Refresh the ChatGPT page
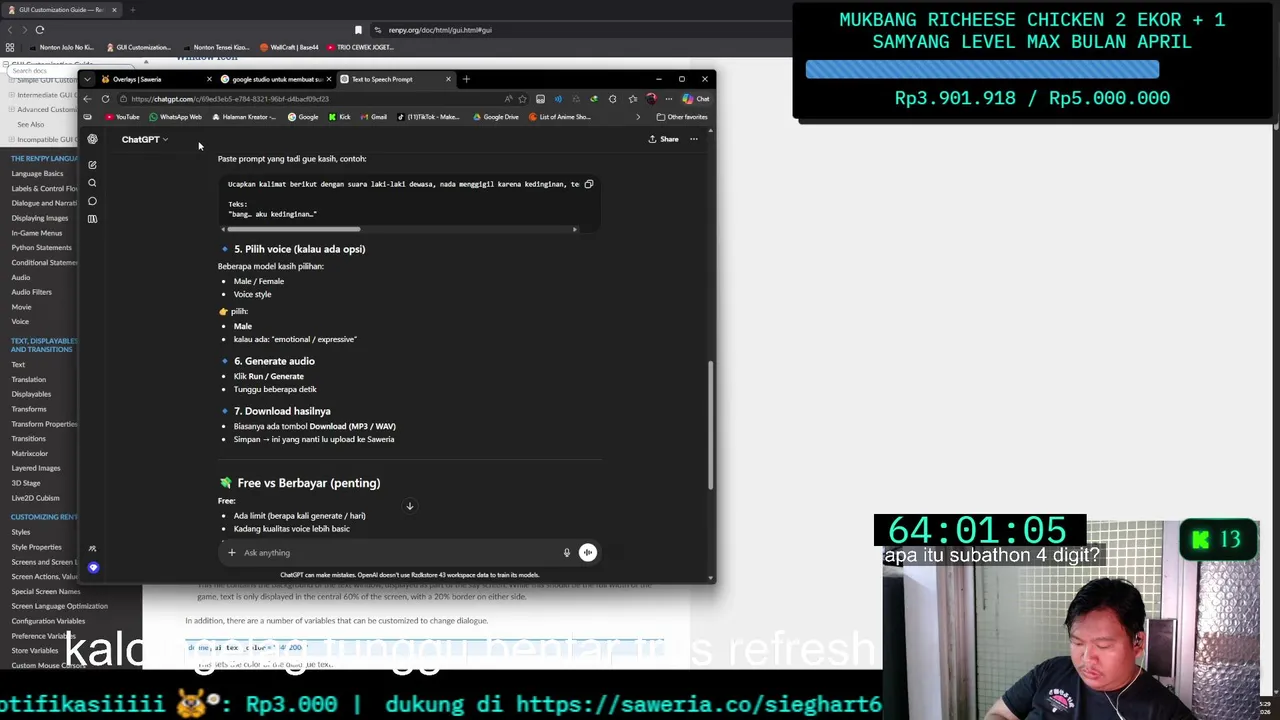The width and height of the screenshot is (1280, 720). tap(105, 99)
